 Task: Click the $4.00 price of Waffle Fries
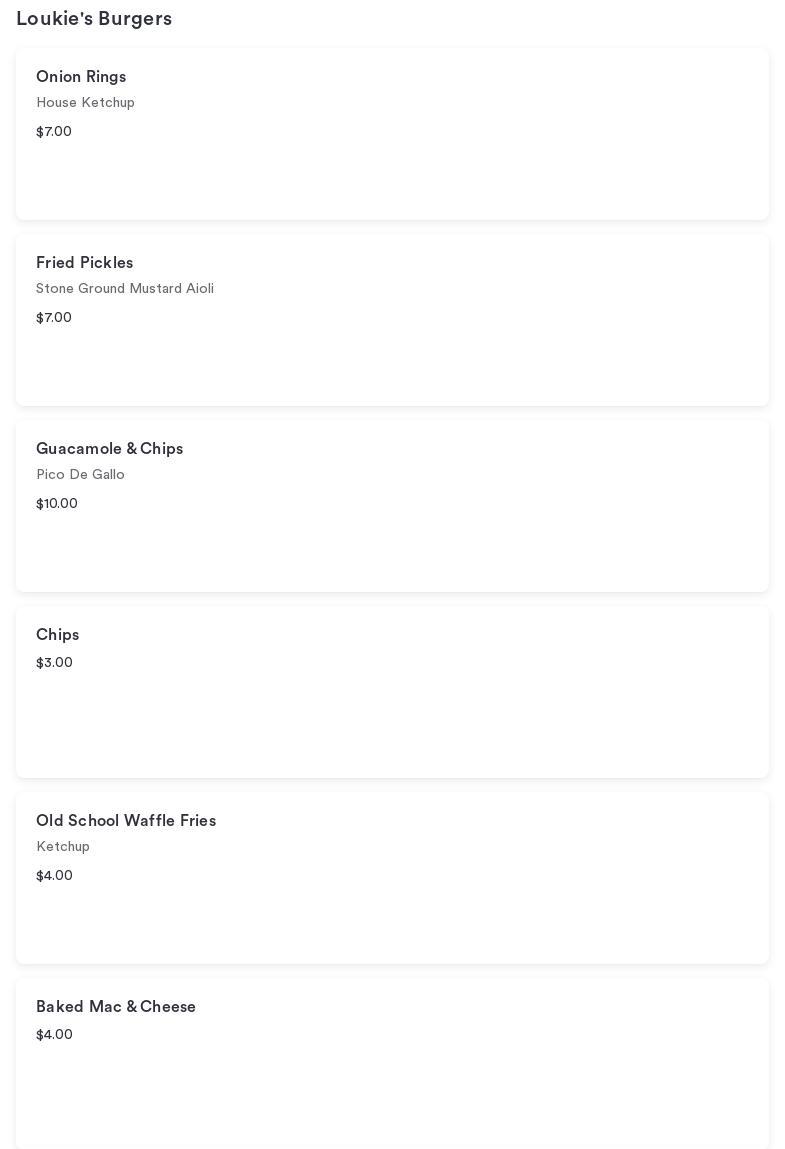pos(54,876)
